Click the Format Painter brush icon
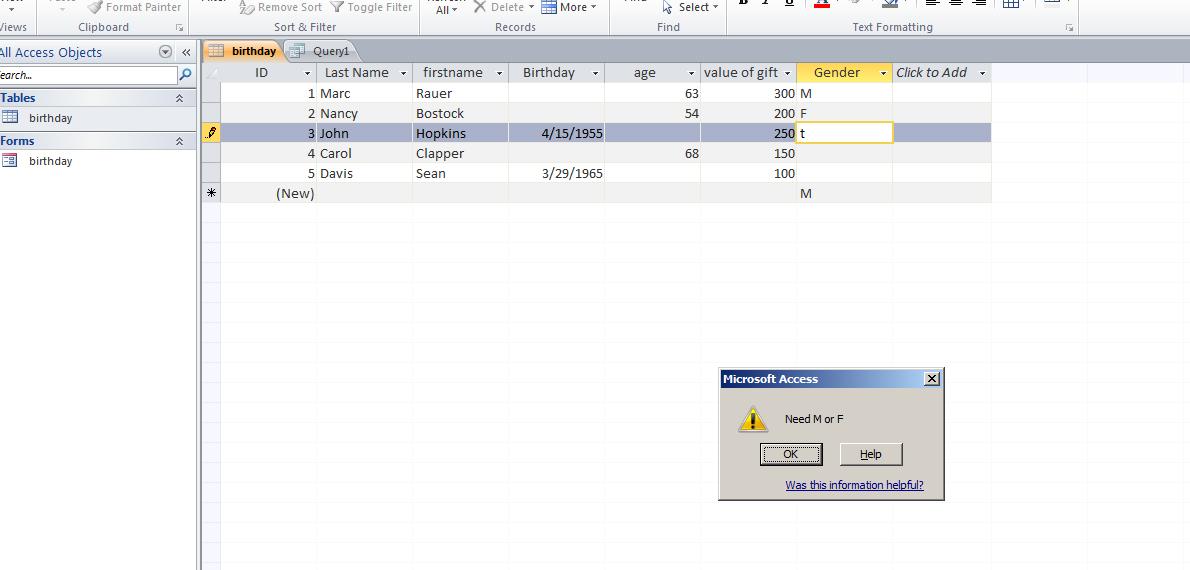Image resolution: width=1190 pixels, height=570 pixels. click(x=94, y=7)
